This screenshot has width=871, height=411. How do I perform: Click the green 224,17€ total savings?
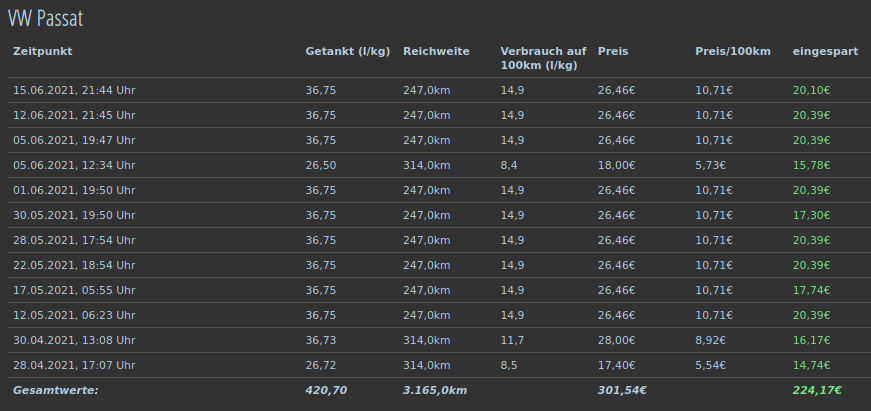(x=817, y=390)
